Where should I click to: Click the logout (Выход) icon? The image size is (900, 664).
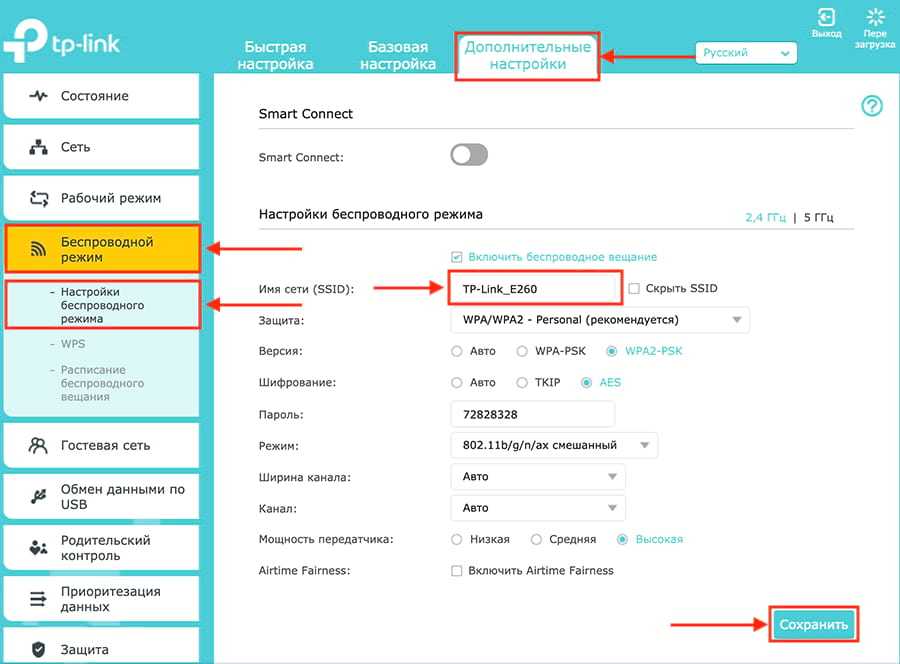click(826, 18)
